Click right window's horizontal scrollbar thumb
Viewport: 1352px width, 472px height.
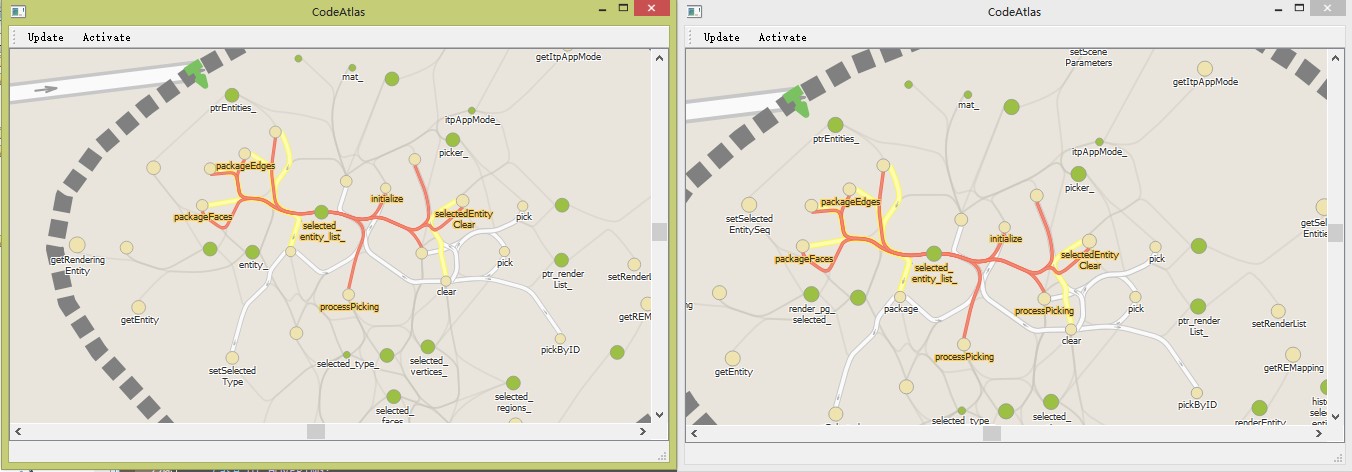[x=992, y=434]
